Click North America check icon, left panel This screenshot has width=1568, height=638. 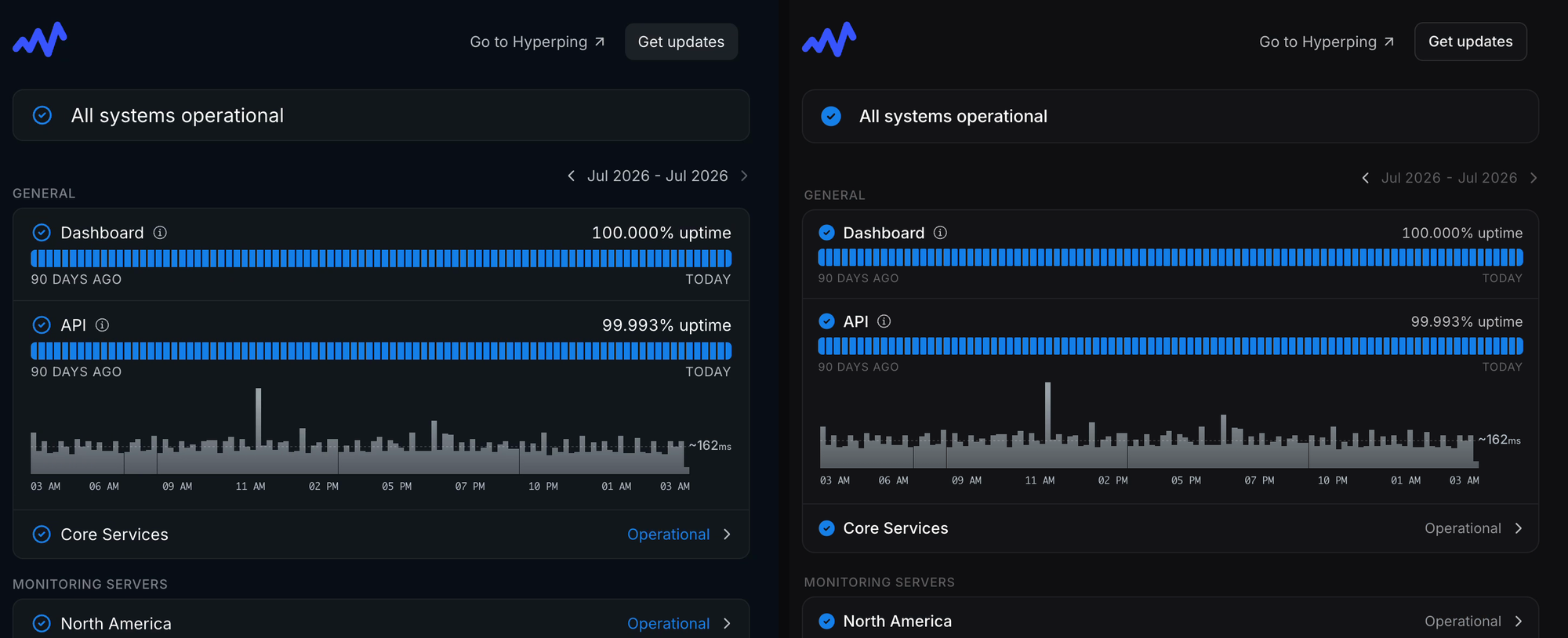pos(42,623)
